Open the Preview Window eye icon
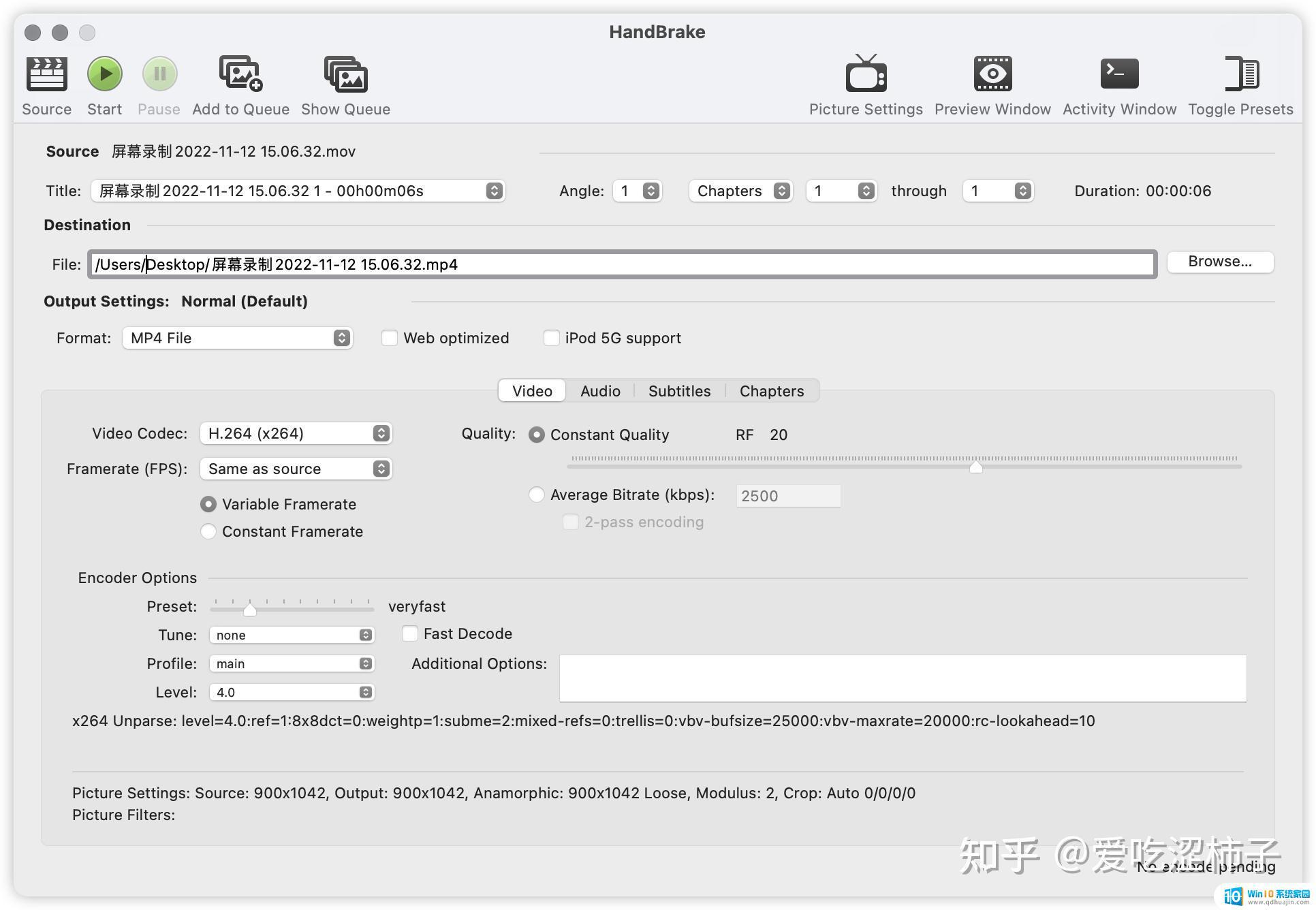This screenshot has width=1316, height=910. 992,74
